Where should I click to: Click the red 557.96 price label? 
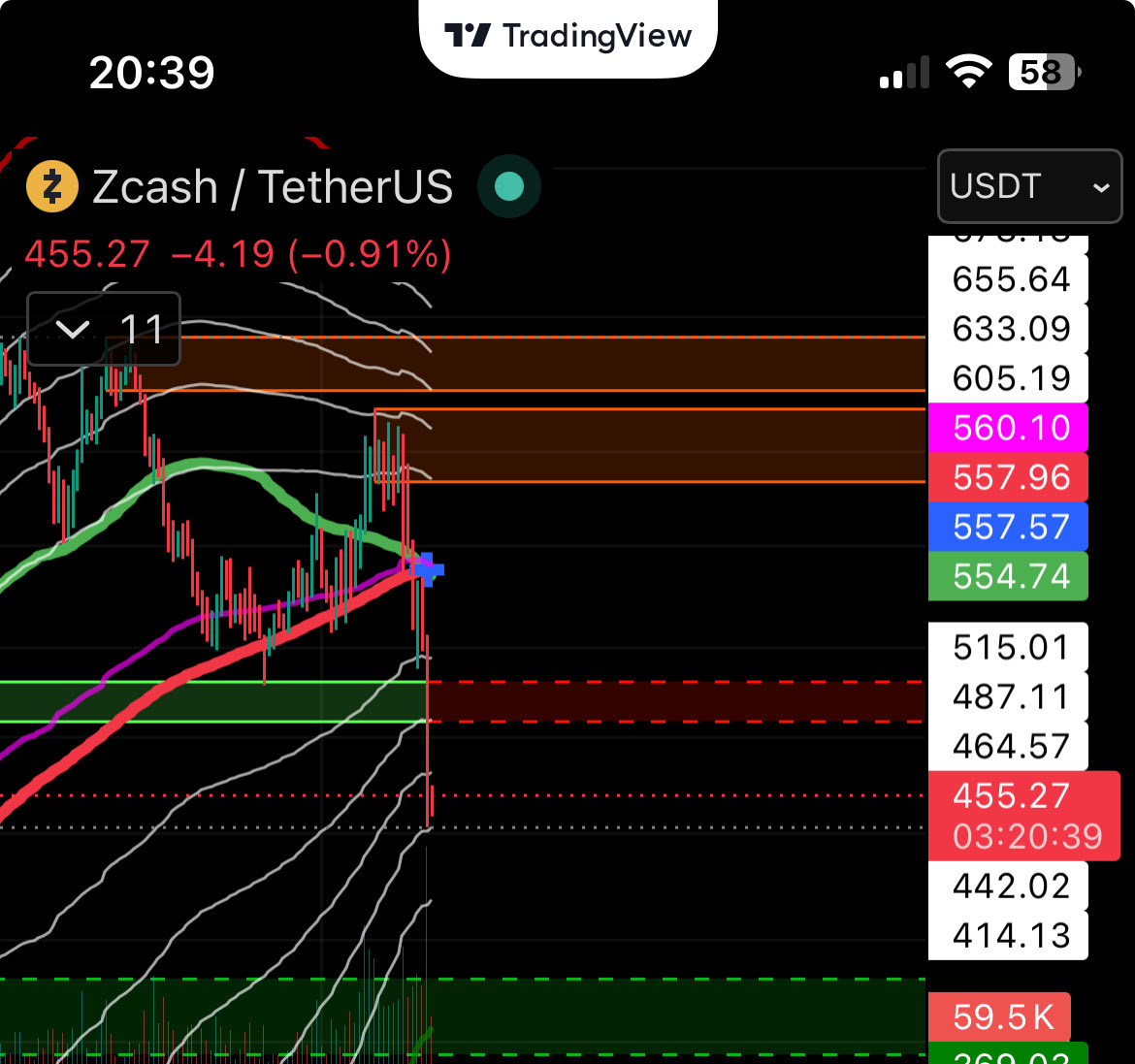point(1008,477)
